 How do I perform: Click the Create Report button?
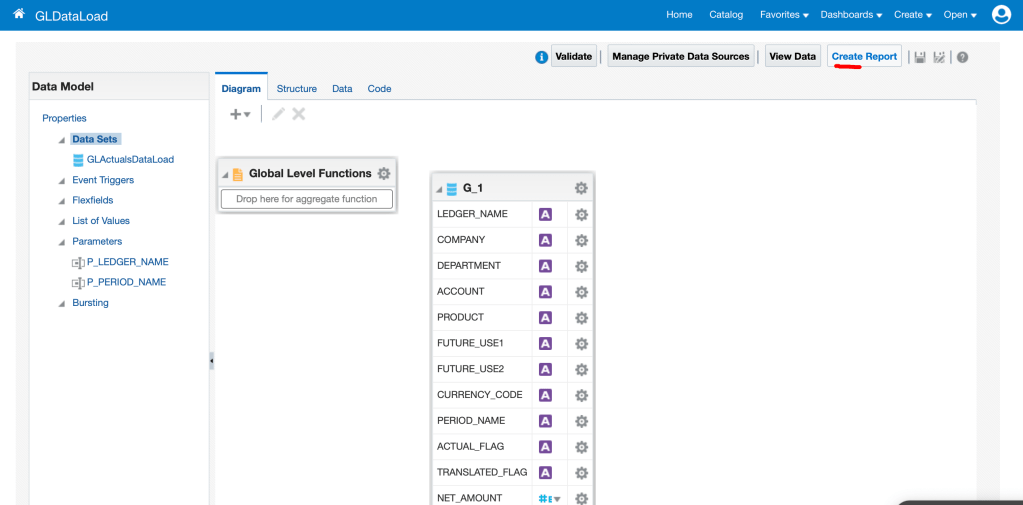coord(864,57)
